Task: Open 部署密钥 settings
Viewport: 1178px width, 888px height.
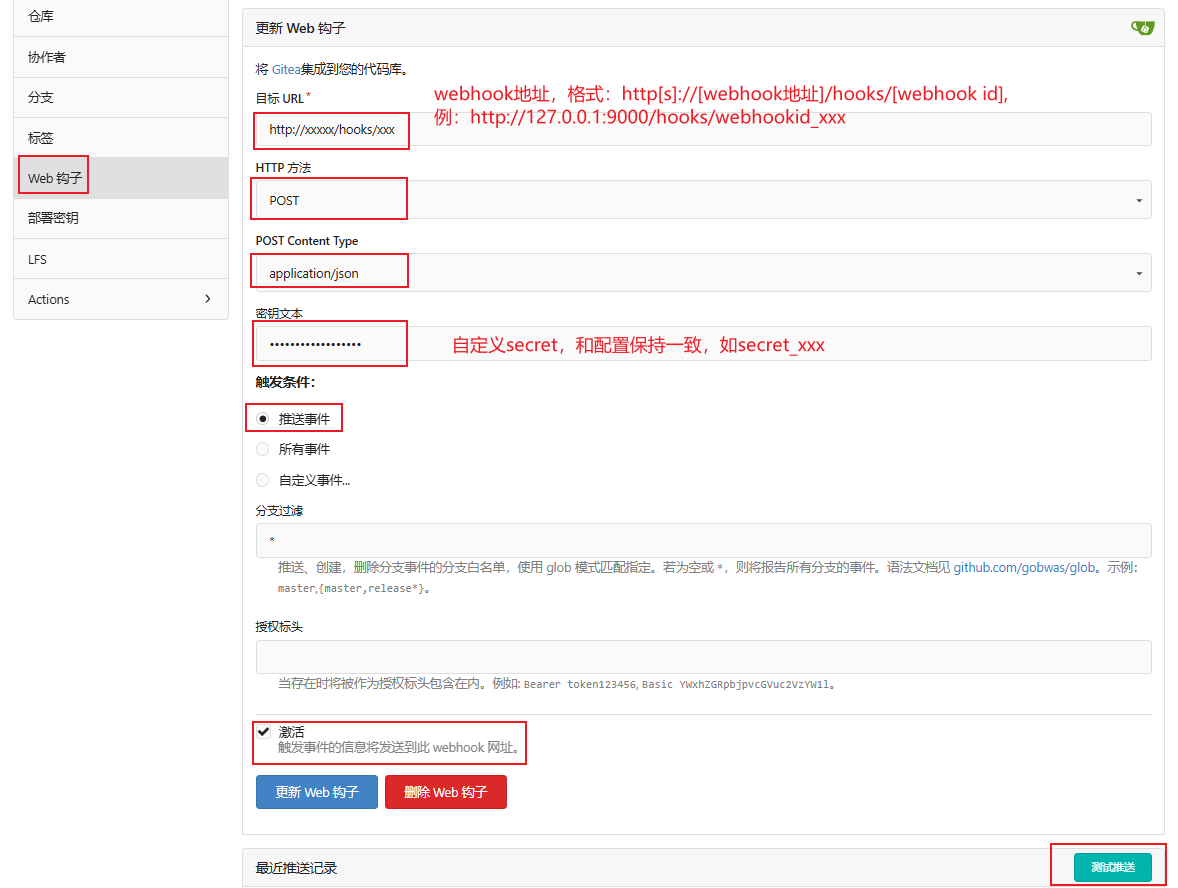Action: [120, 218]
